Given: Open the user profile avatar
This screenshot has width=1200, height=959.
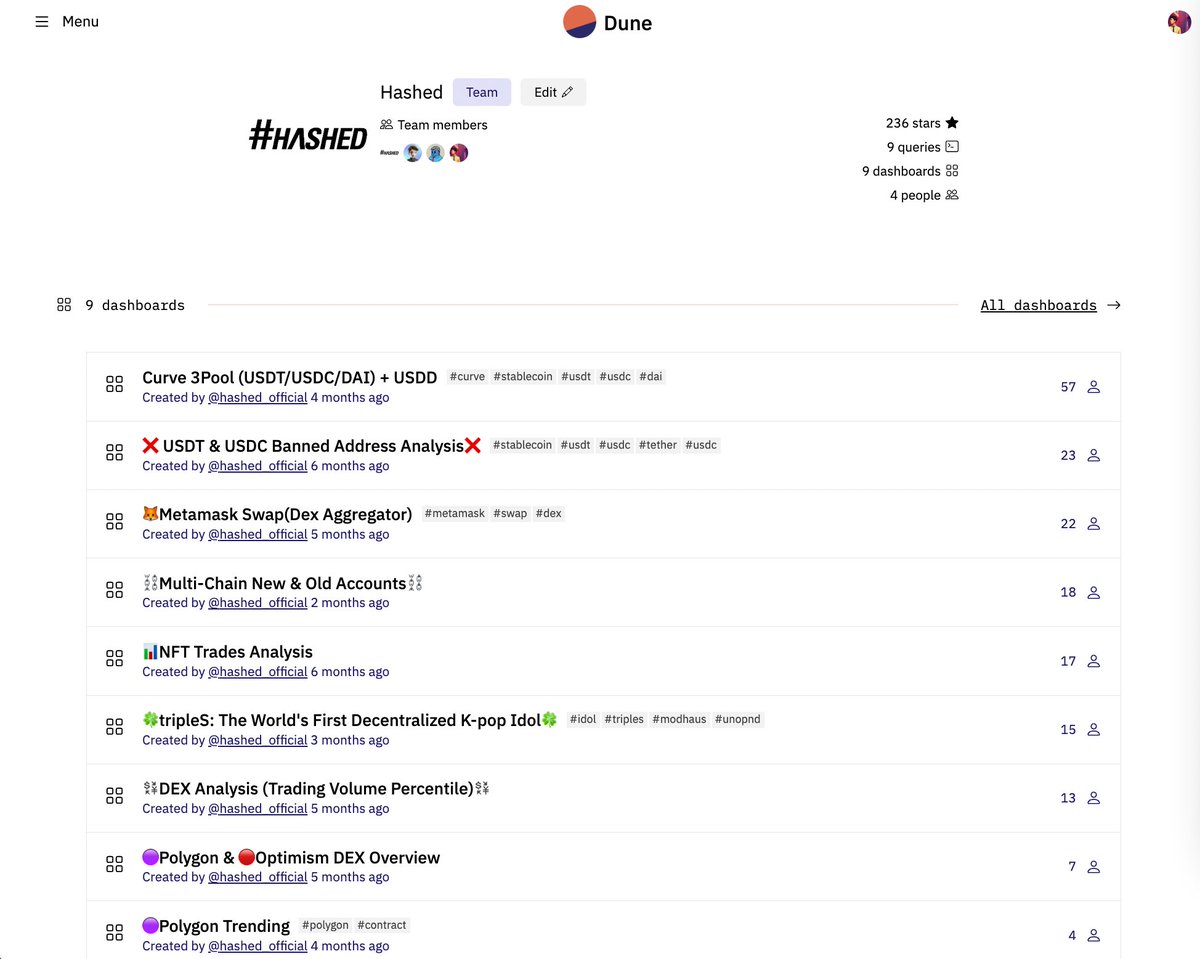Looking at the screenshot, I should click(1179, 22).
